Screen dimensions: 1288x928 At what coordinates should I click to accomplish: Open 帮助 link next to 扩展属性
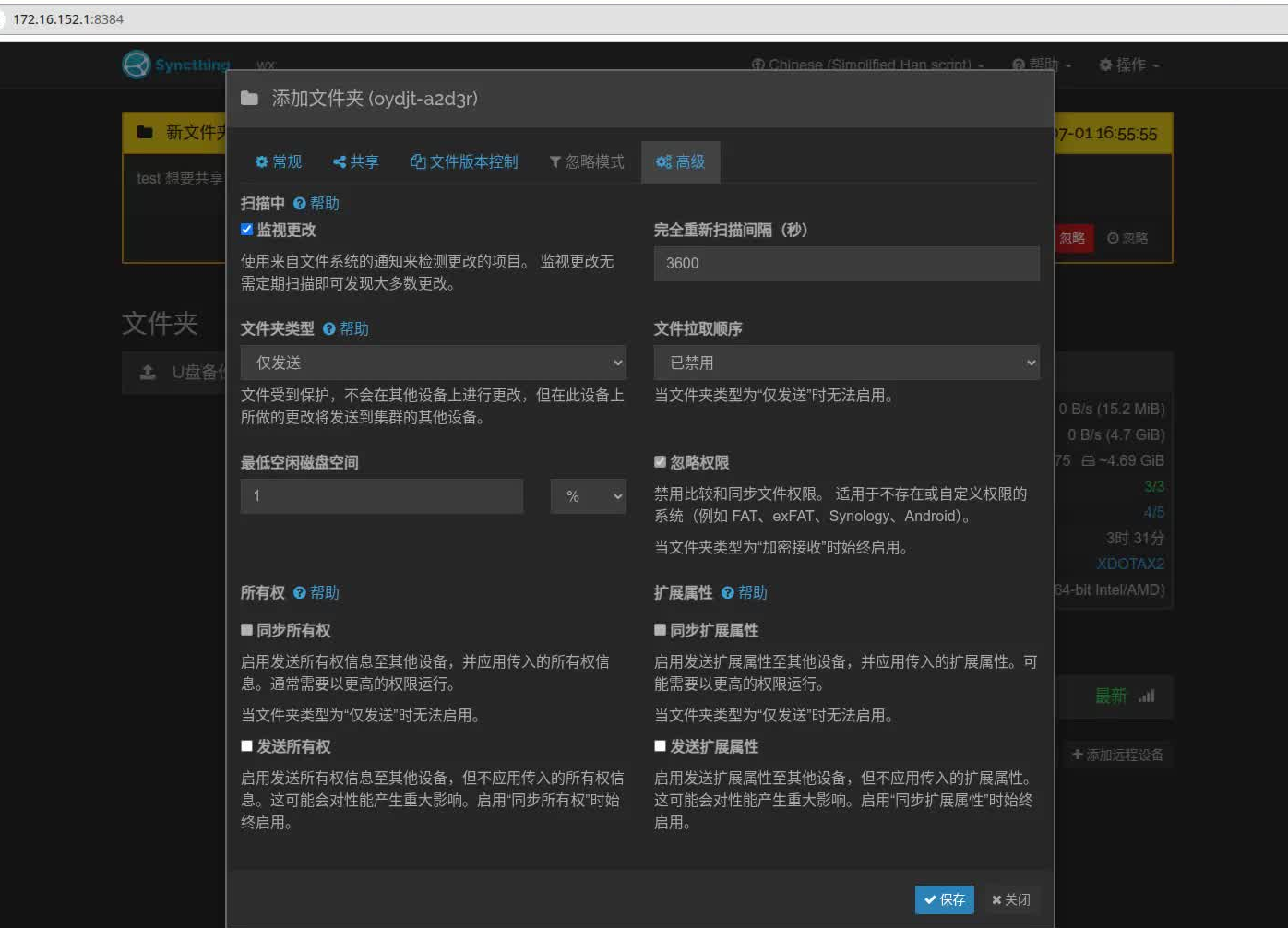tap(745, 592)
